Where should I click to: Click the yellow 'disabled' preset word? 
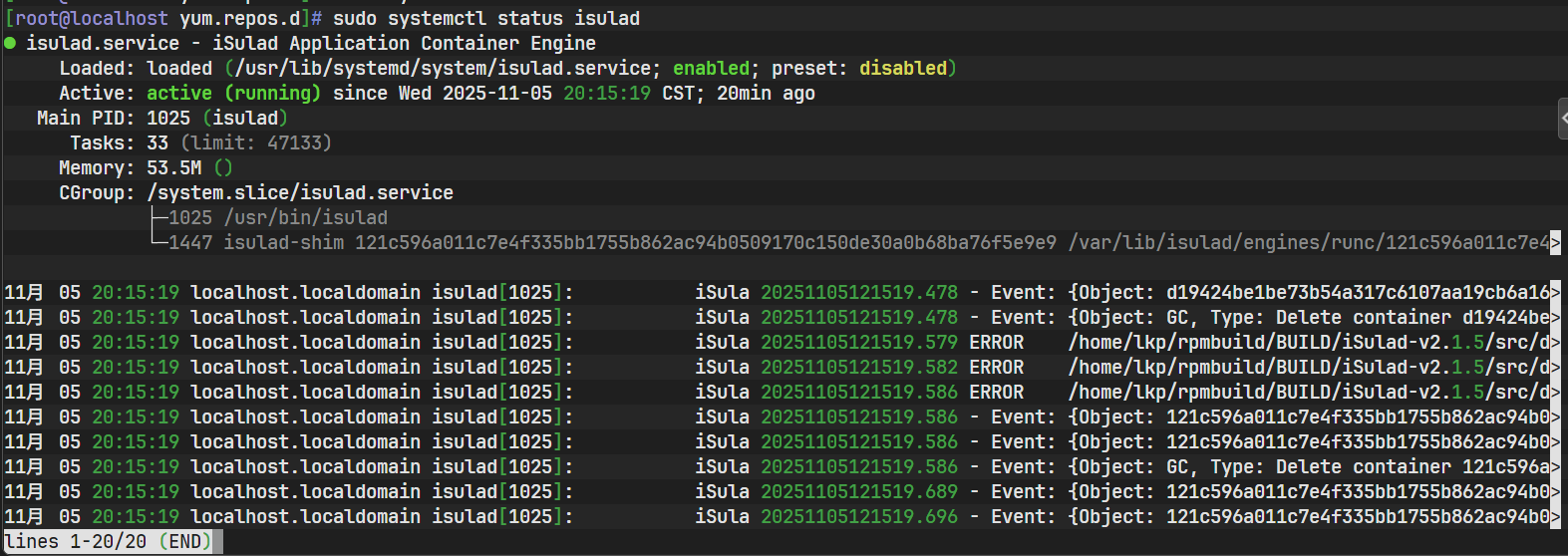903,68
